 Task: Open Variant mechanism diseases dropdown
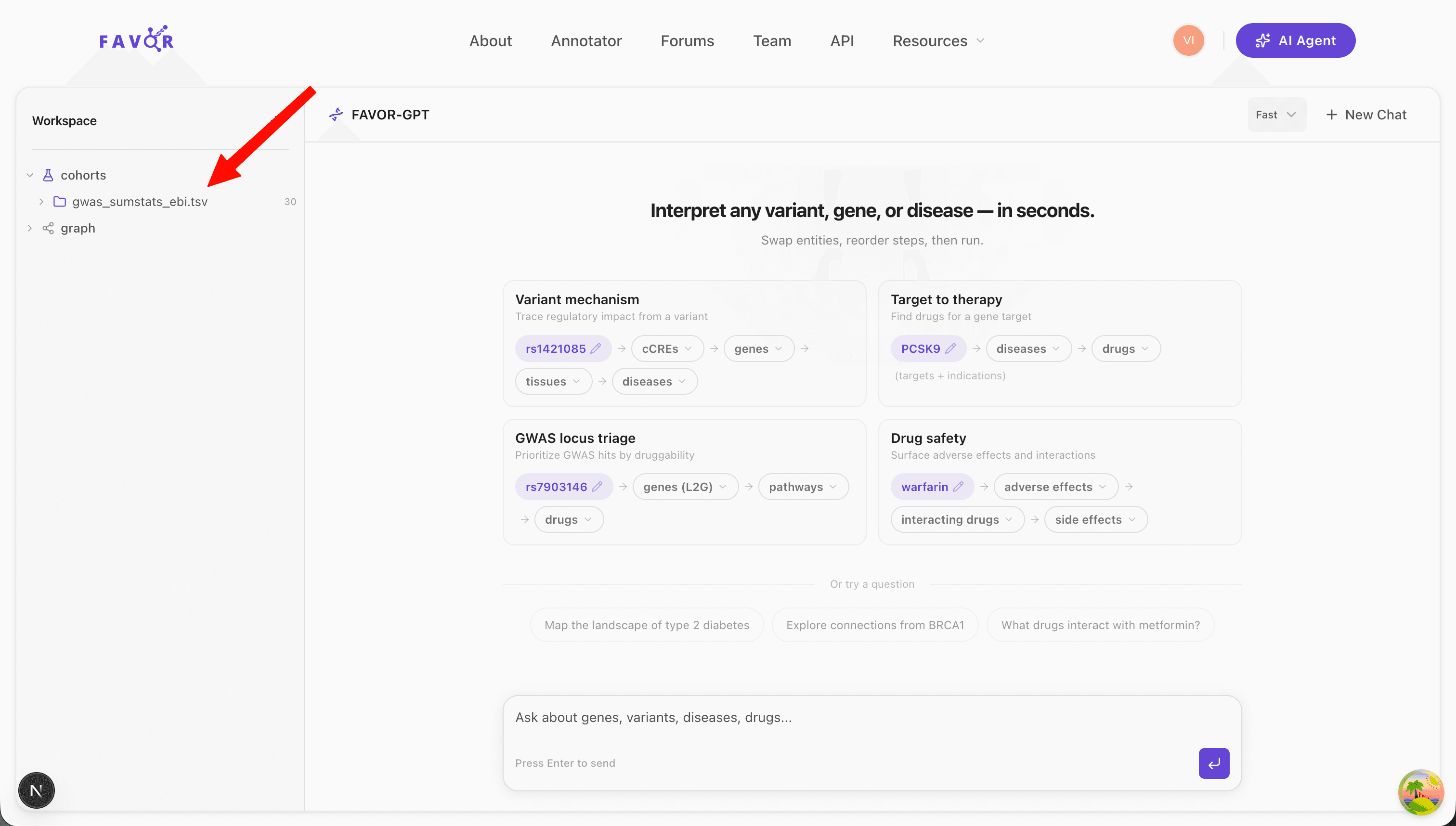(654, 381)
